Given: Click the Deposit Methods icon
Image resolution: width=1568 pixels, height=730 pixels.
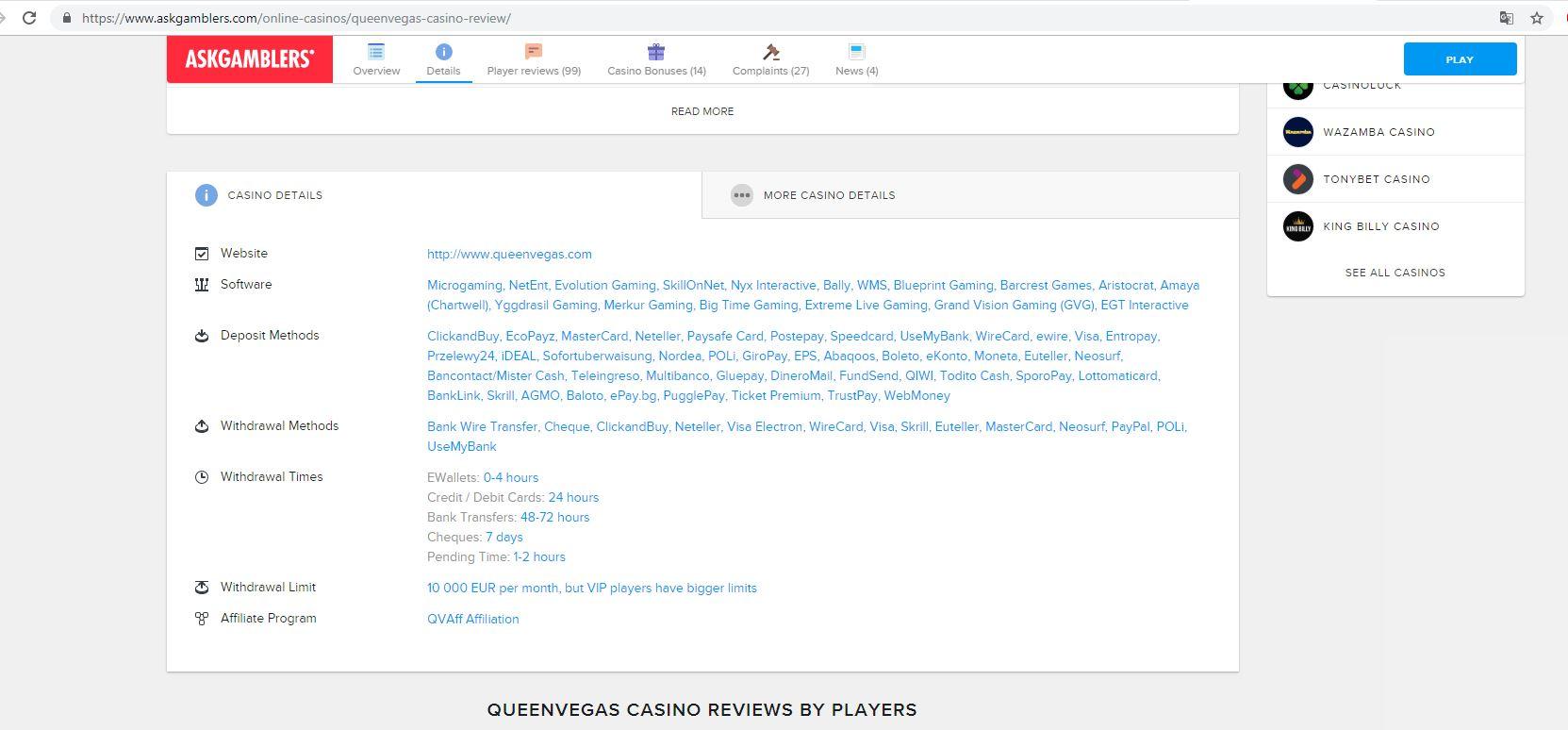Looking at the screenshot, I should tap(202, 336).
